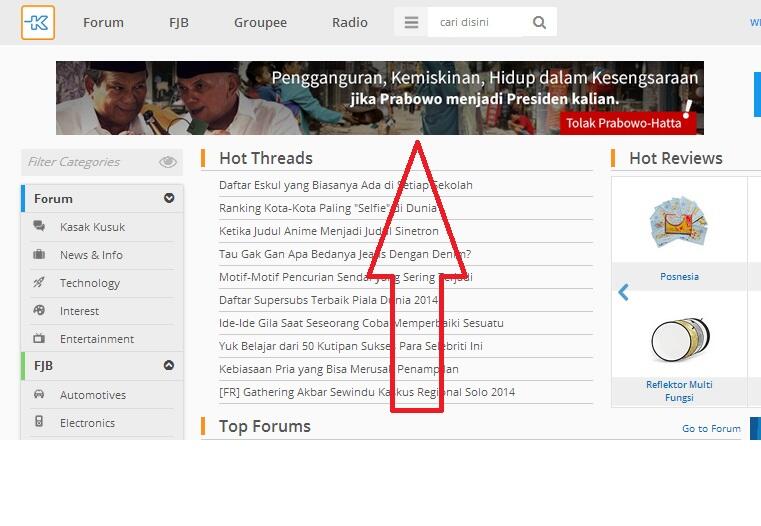Open the Technology category
The image size is (761, 526).
point(90,283)
